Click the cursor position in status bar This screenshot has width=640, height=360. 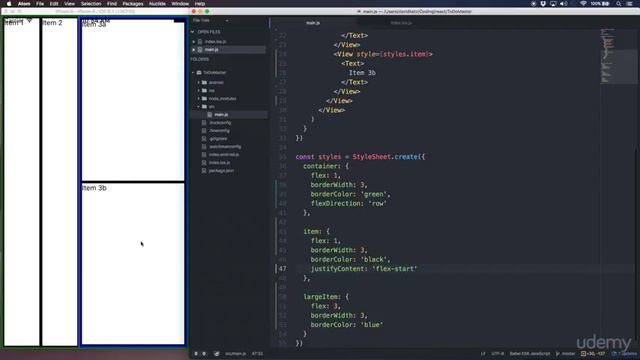(257, 354)
